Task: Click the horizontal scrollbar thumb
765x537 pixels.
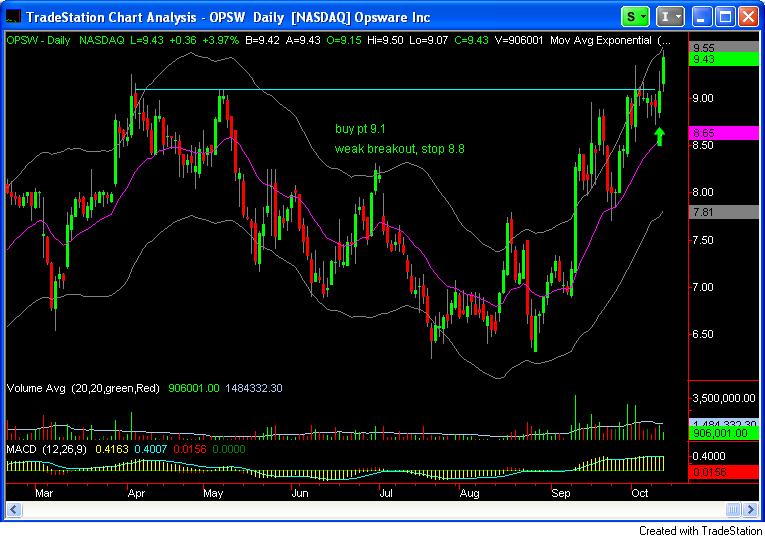Action: pos(733,510)
